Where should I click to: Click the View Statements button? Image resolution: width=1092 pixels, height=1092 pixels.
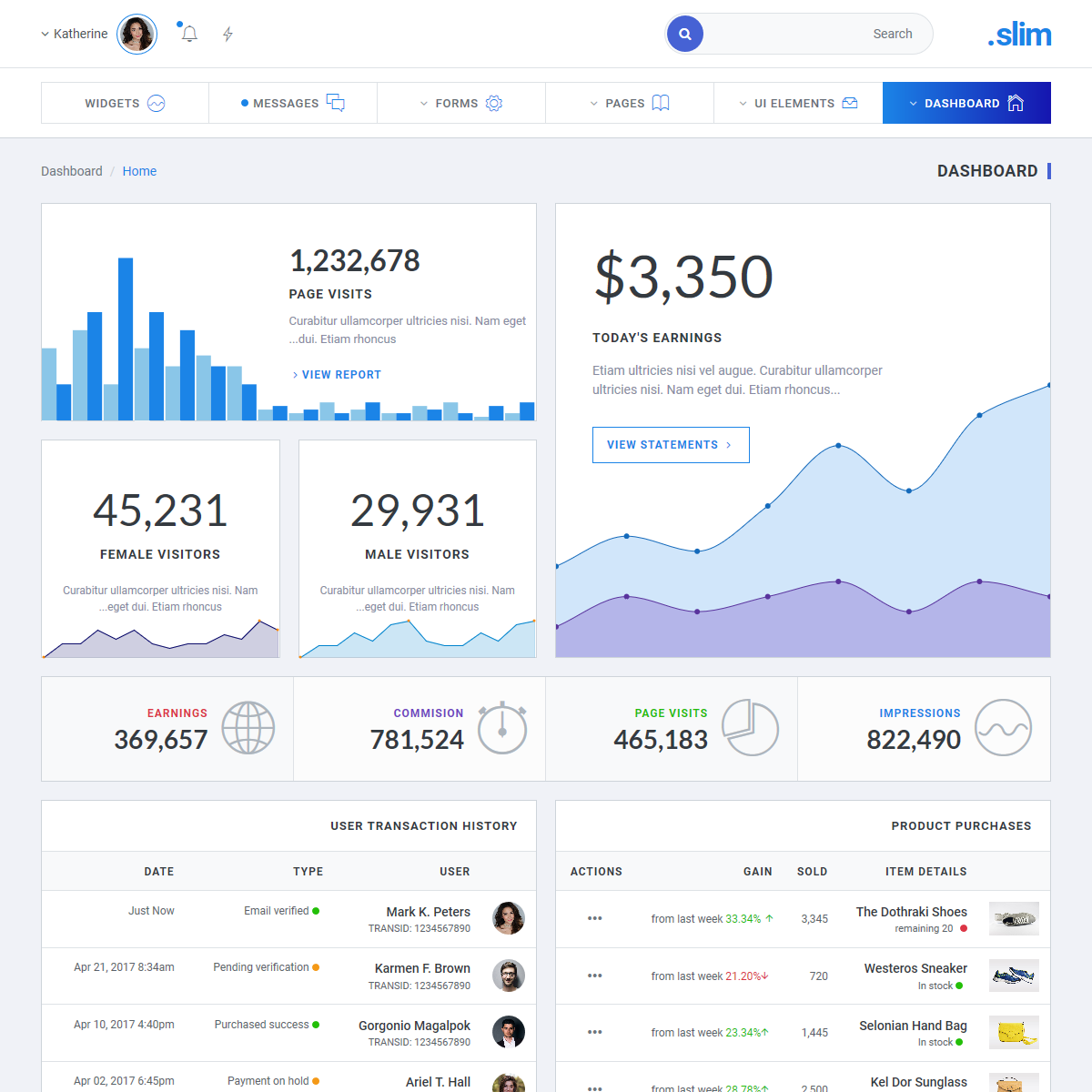[x=671, y=445]
